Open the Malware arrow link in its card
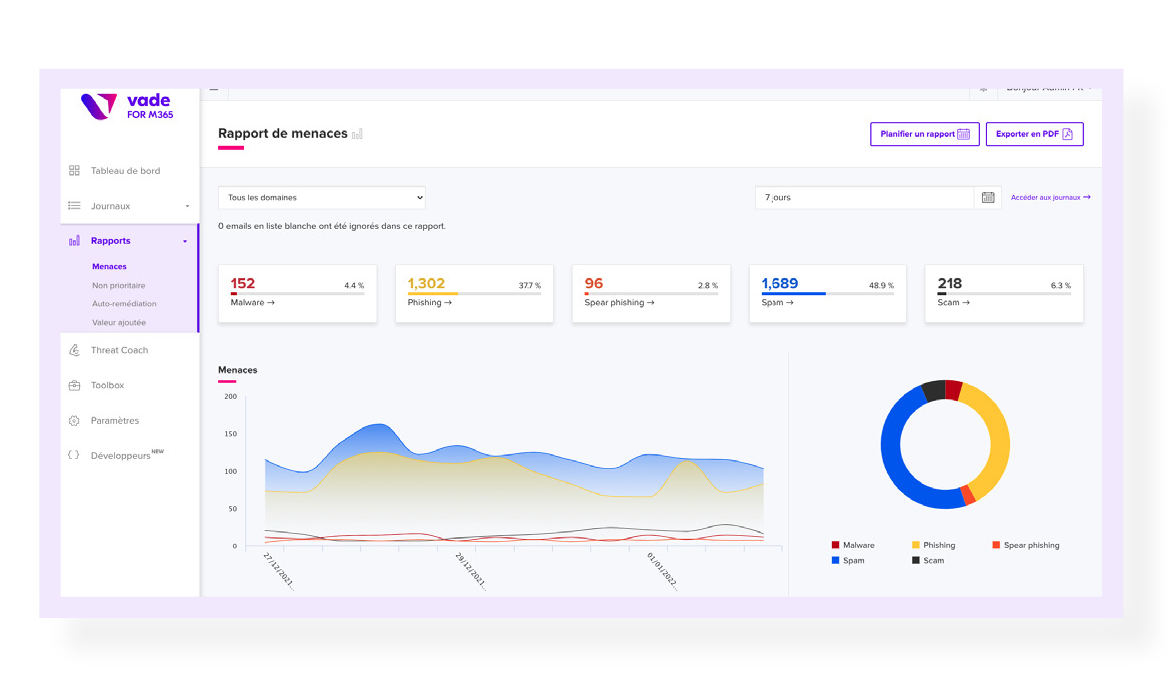 click(x=253, y=303)
